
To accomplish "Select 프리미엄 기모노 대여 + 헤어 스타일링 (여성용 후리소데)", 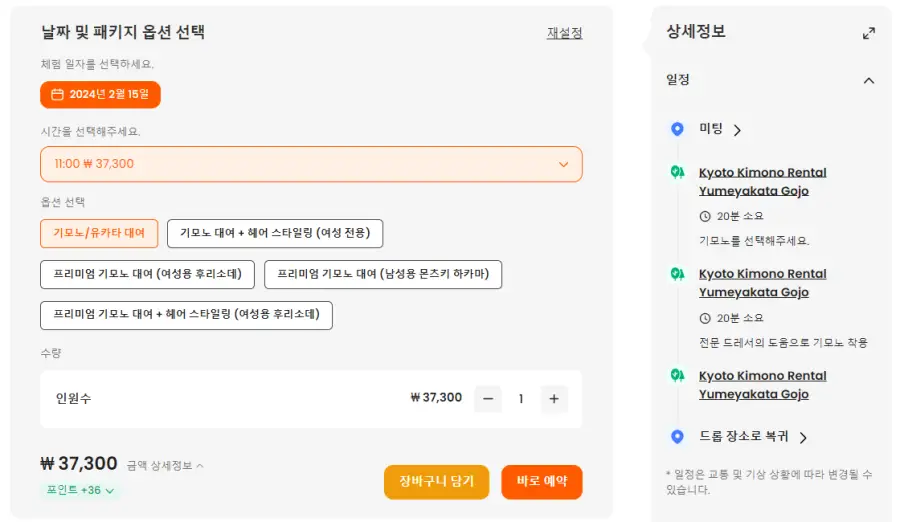I will click(x=187, y=315).
